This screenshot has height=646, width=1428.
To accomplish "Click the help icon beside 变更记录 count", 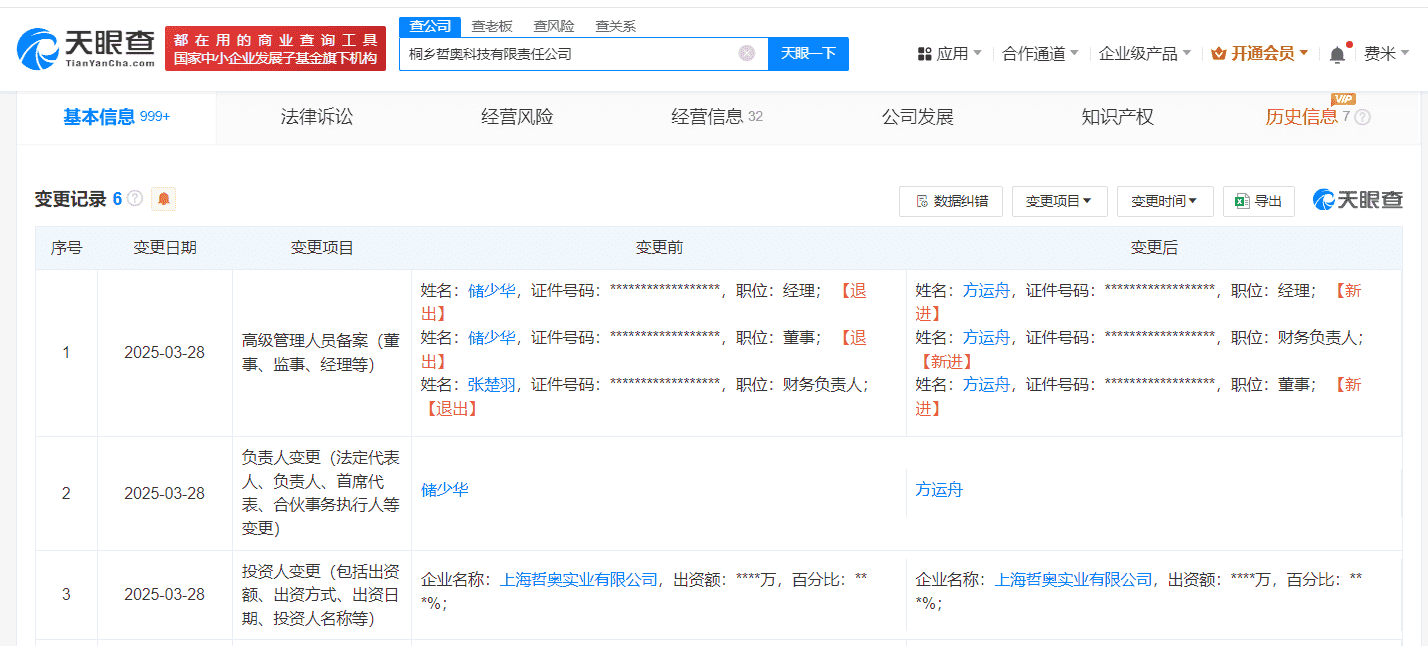I will [x=135, y=199].
